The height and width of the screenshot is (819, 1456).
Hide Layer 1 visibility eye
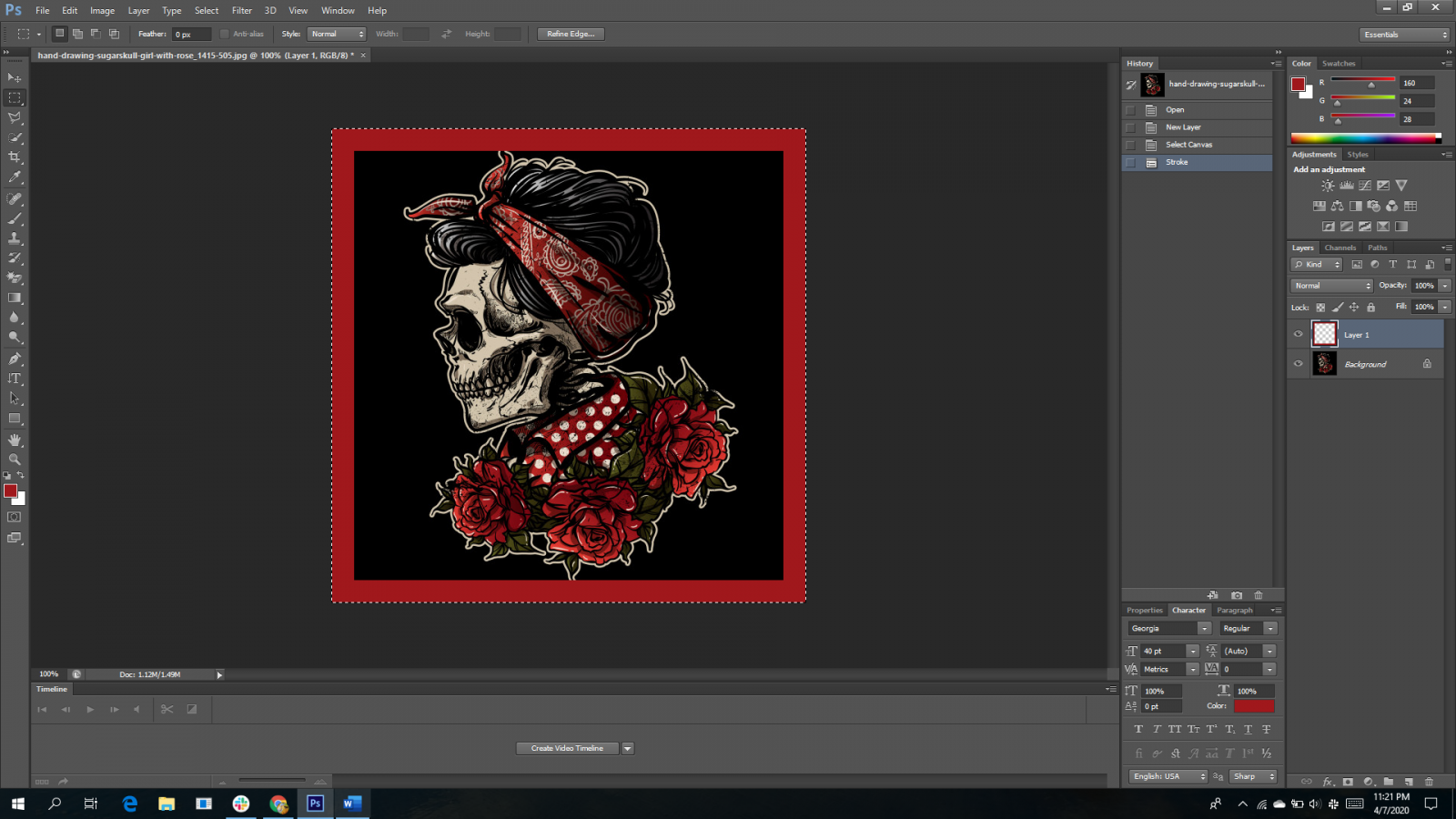coord(1299,334)
